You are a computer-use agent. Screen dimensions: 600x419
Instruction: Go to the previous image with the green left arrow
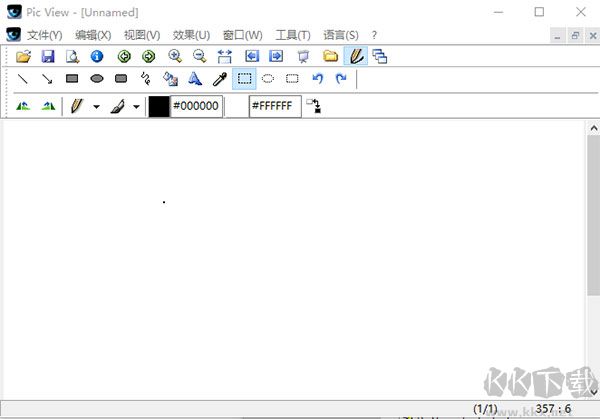(124, 56)
